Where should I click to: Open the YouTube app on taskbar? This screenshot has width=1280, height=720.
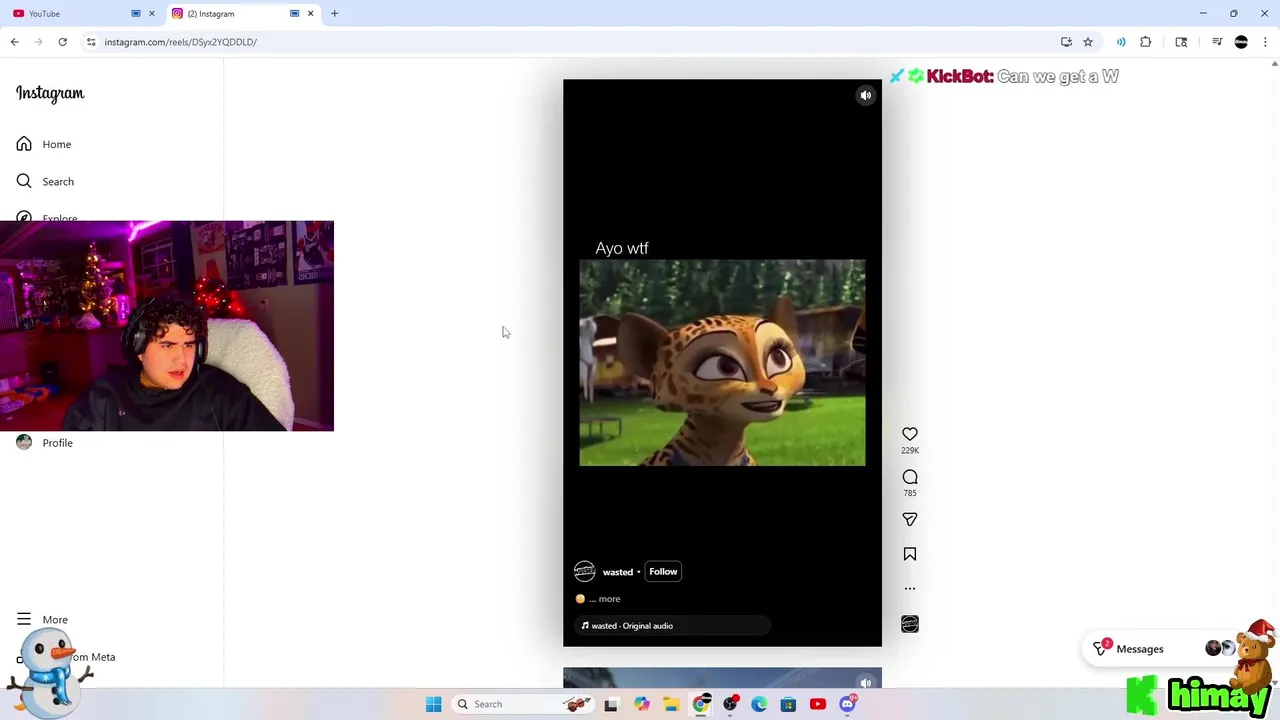click(x=818, y=704)
